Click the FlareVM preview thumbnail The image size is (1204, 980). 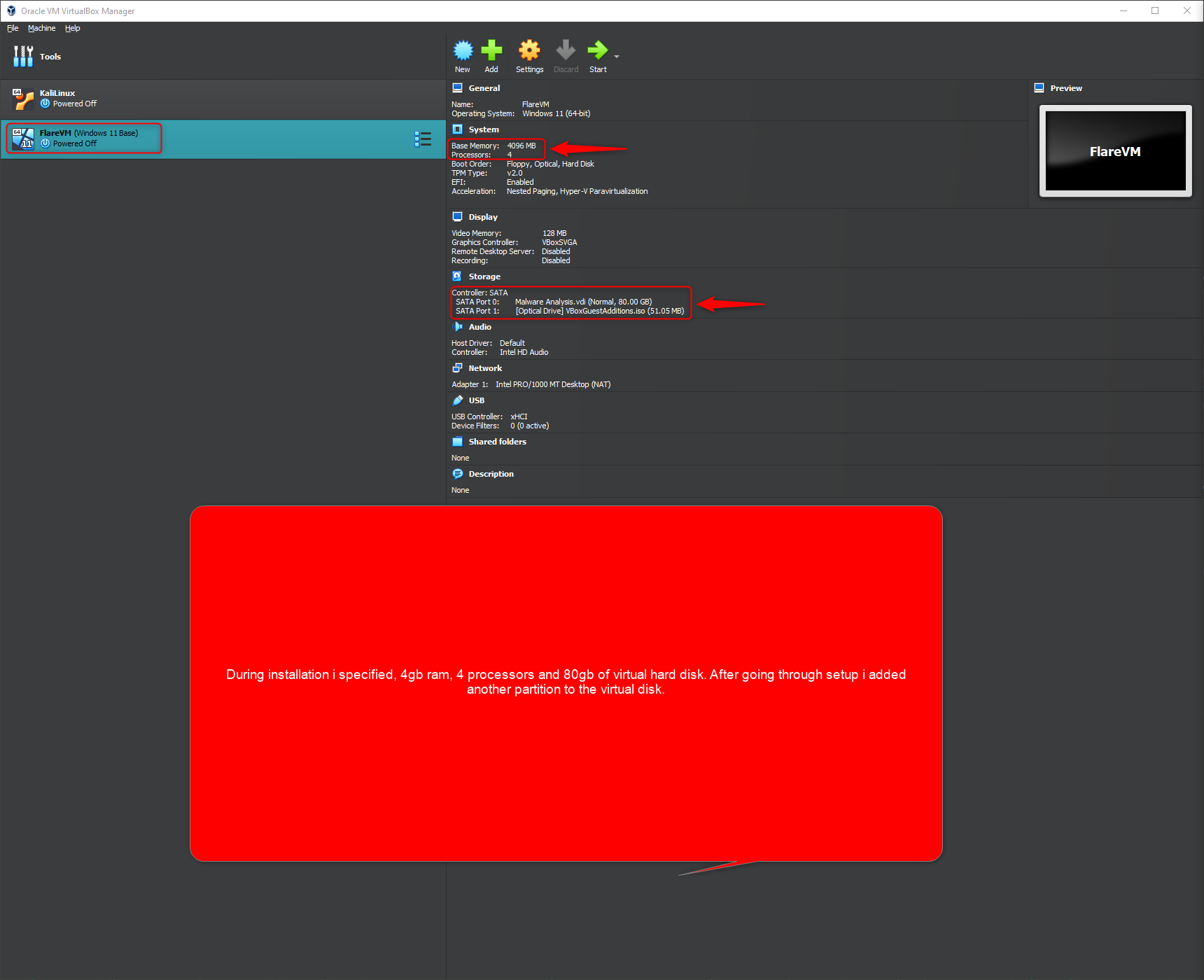pyautogui.click(x=1114, y=151)
